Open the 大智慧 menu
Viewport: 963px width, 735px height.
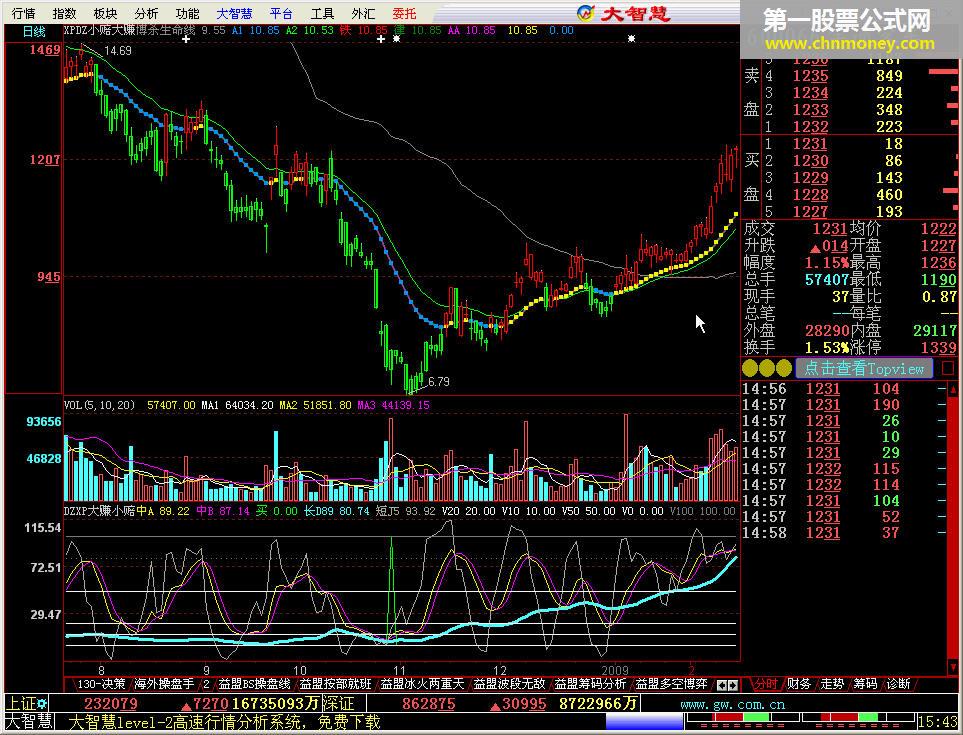[234, 13]
